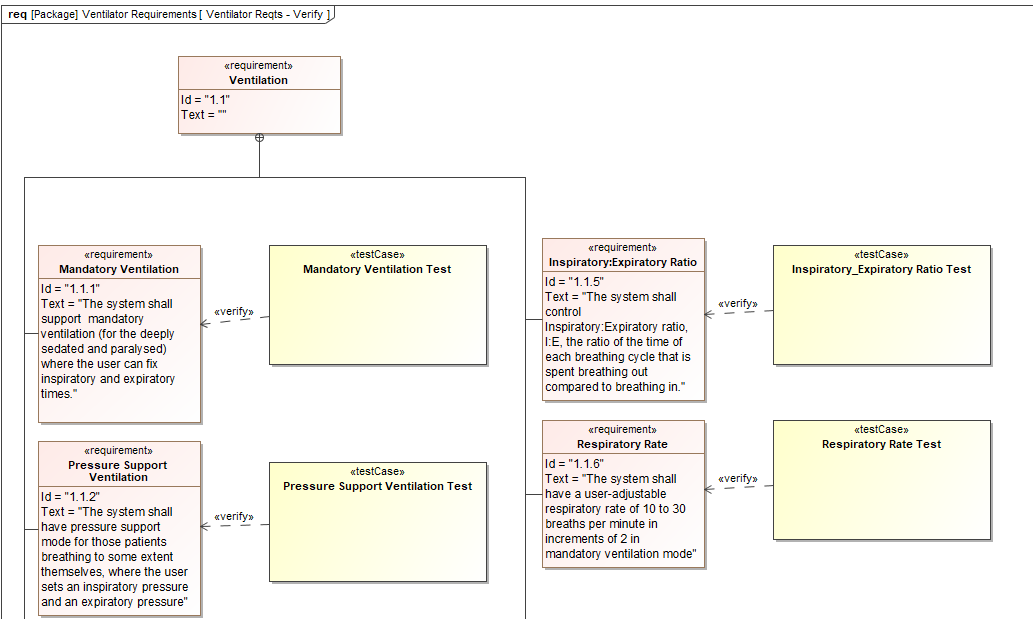Click the req diagram kind label
The image size is (1033, 619).
(16, 14)
